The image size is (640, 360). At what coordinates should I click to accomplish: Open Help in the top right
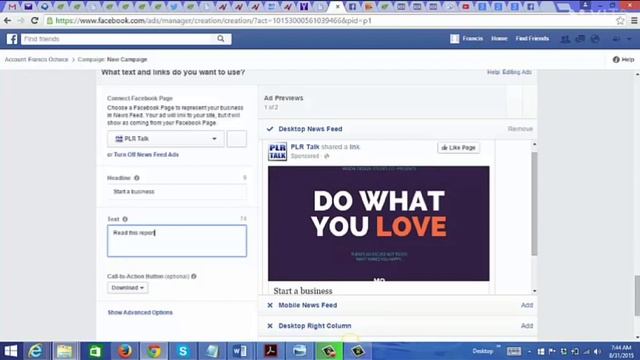click(x=624, y=60)
